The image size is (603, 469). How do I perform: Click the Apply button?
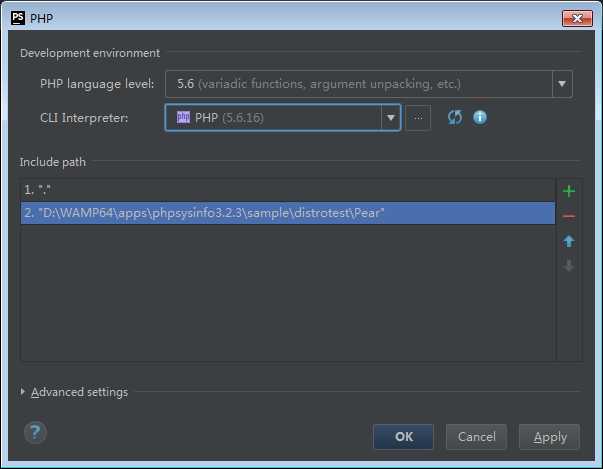point(550,437)
